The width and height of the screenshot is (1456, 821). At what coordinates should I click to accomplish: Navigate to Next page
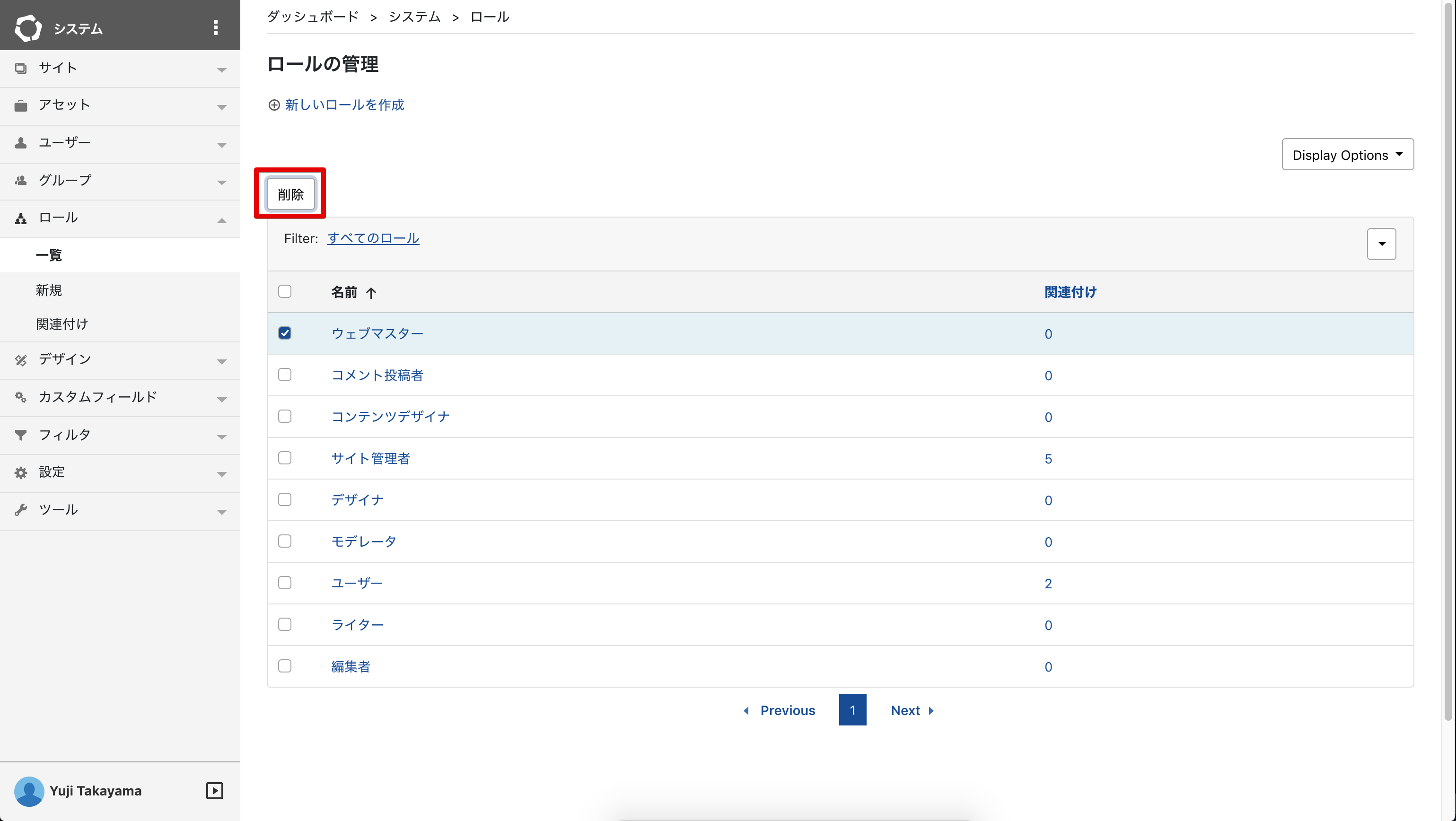point(913,710)
